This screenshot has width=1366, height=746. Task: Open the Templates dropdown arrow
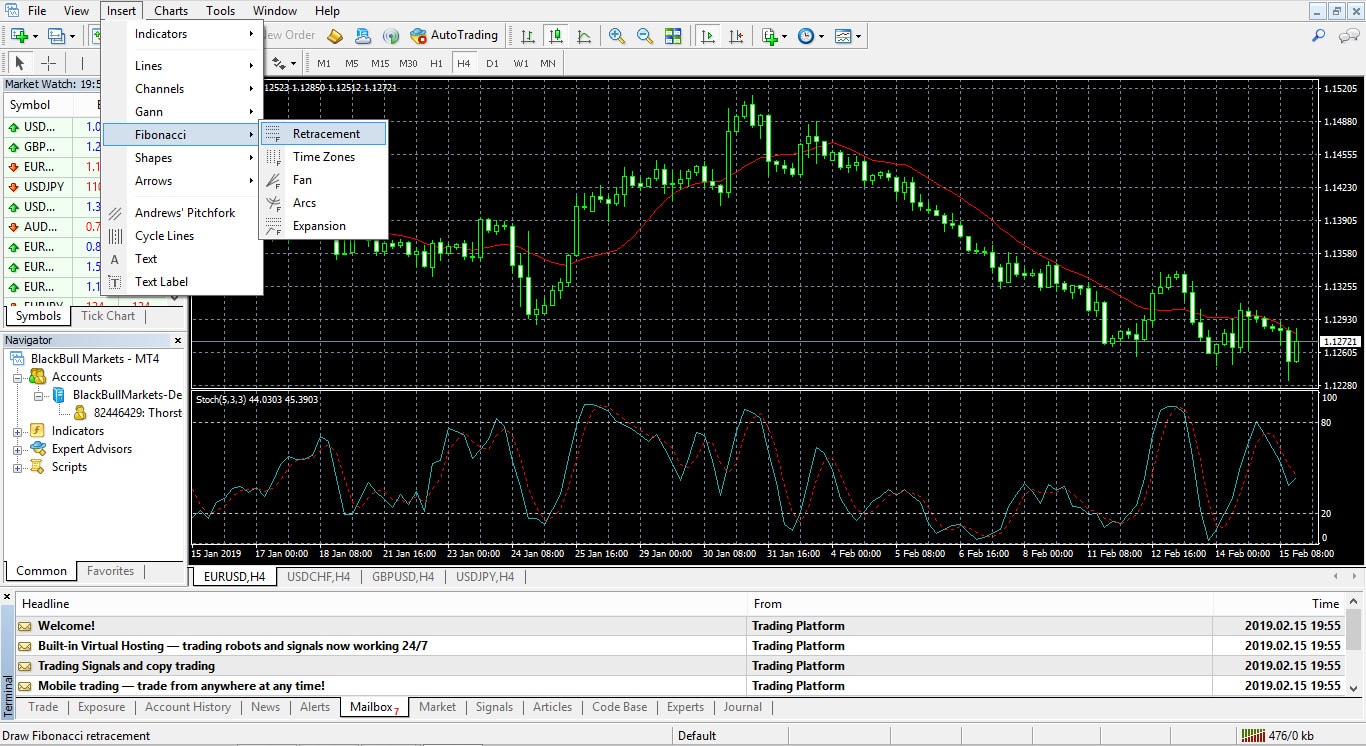point(859,37)
